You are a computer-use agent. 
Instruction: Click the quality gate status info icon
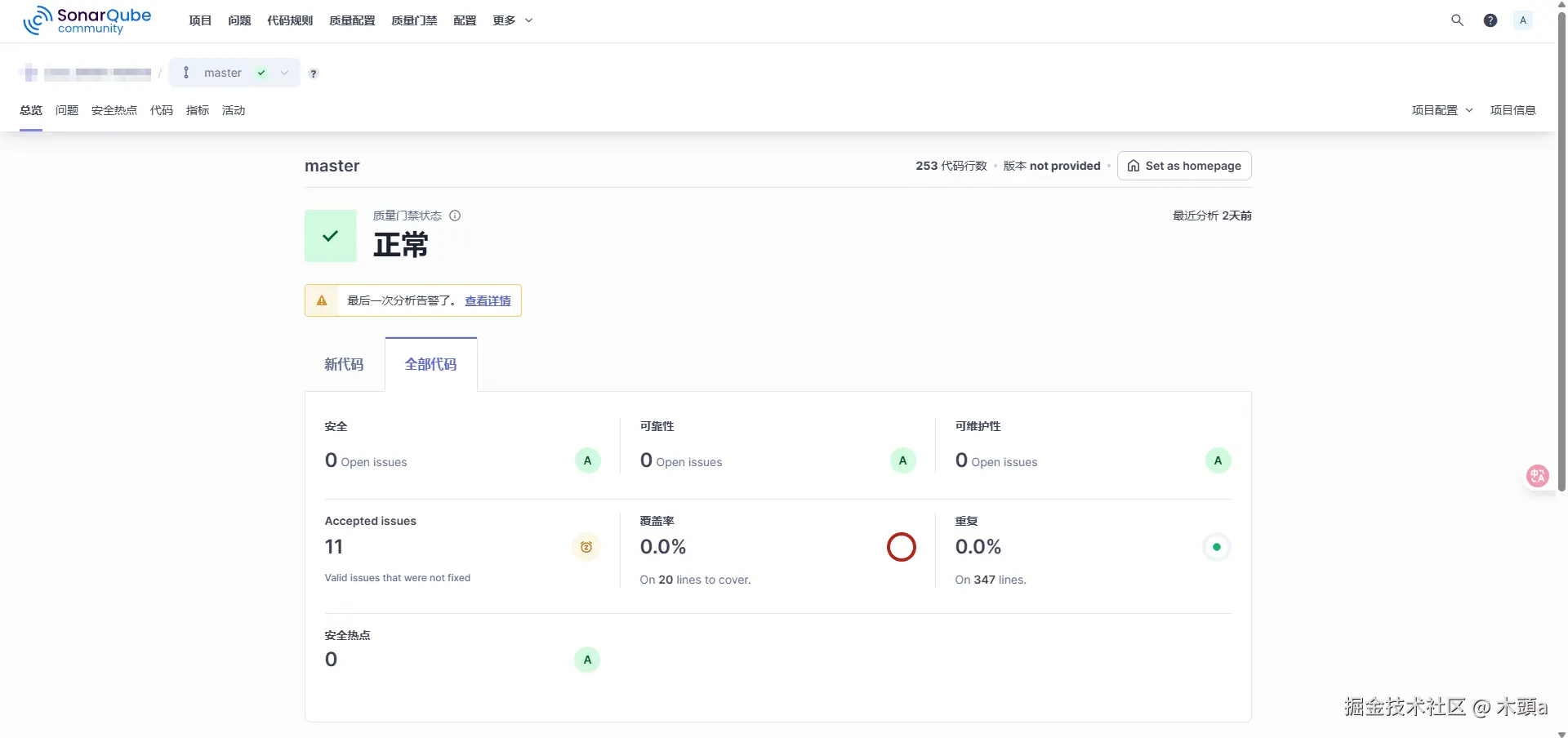coord(455,216)
